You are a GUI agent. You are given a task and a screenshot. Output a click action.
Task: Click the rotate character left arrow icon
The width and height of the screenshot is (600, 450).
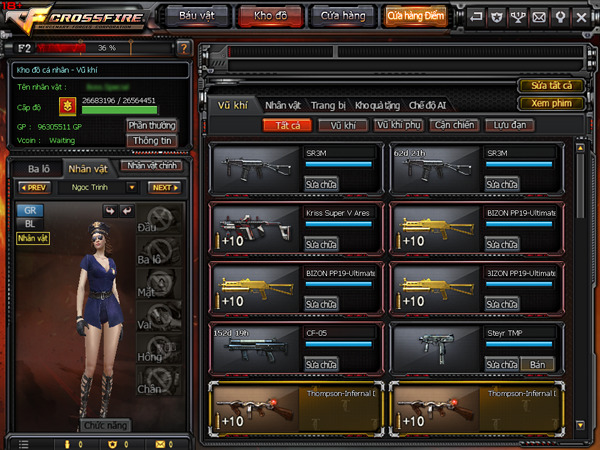110,211
